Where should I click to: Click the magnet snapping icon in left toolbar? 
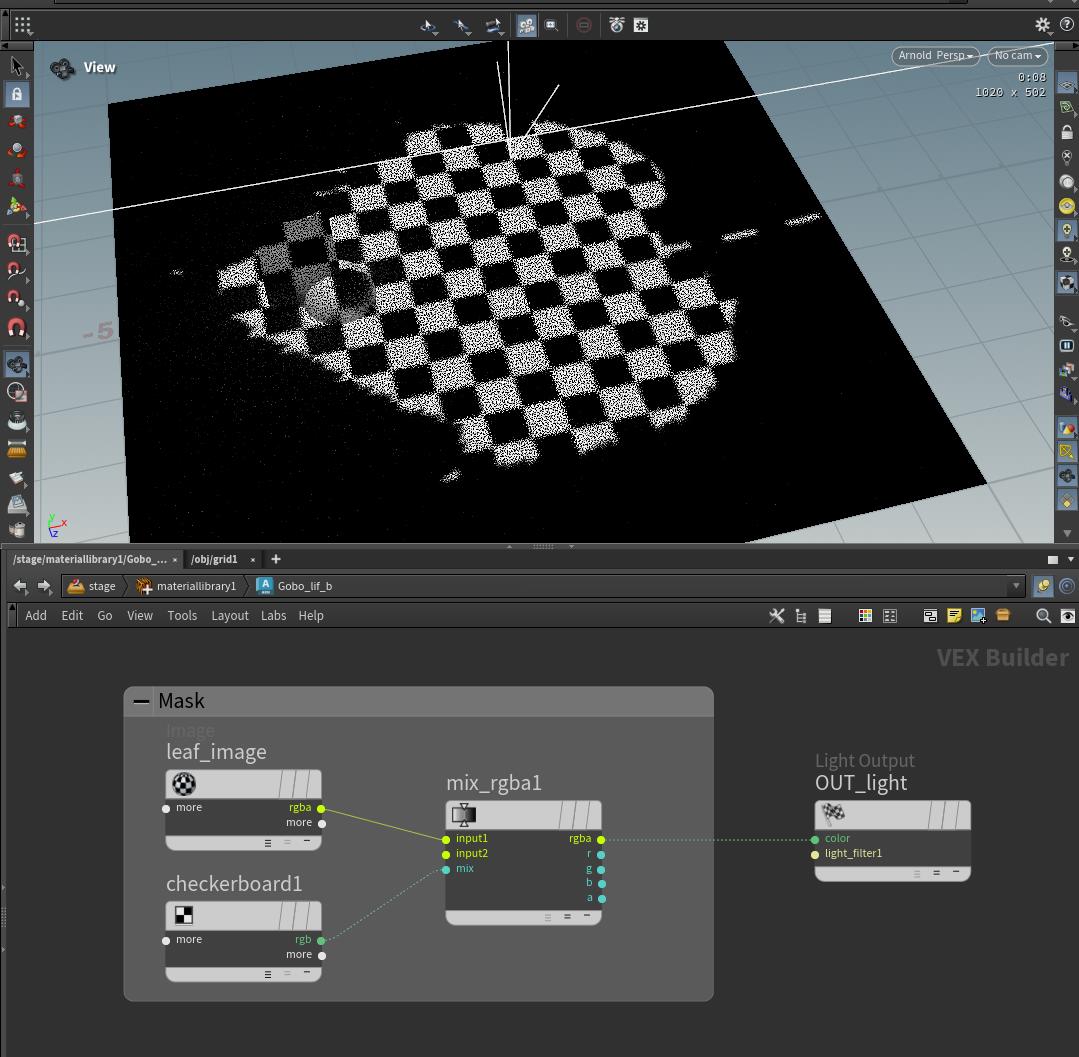[17, 328]
